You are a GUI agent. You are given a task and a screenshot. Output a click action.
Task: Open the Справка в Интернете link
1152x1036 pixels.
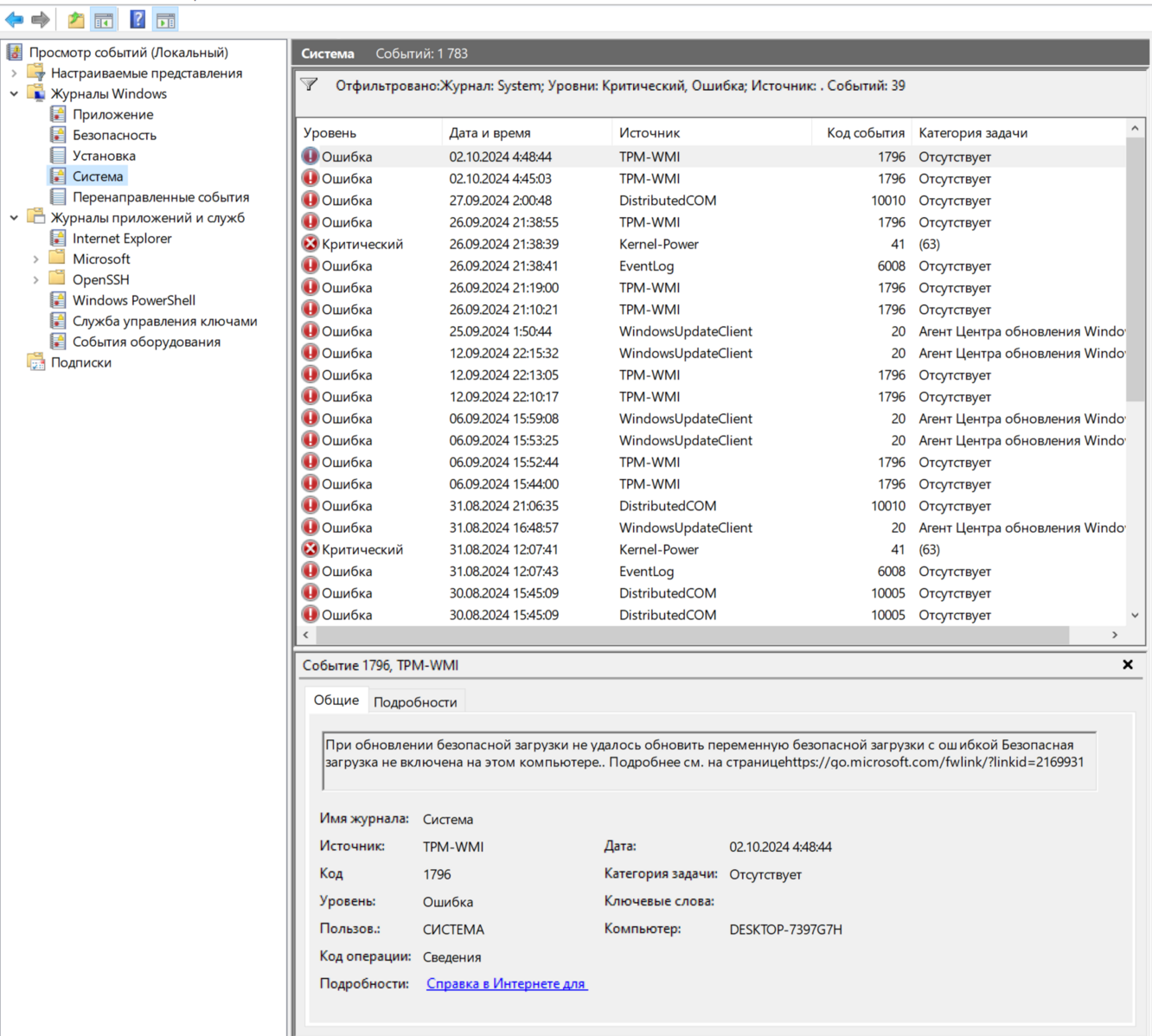pyautogui.click(x=506, y=983)
